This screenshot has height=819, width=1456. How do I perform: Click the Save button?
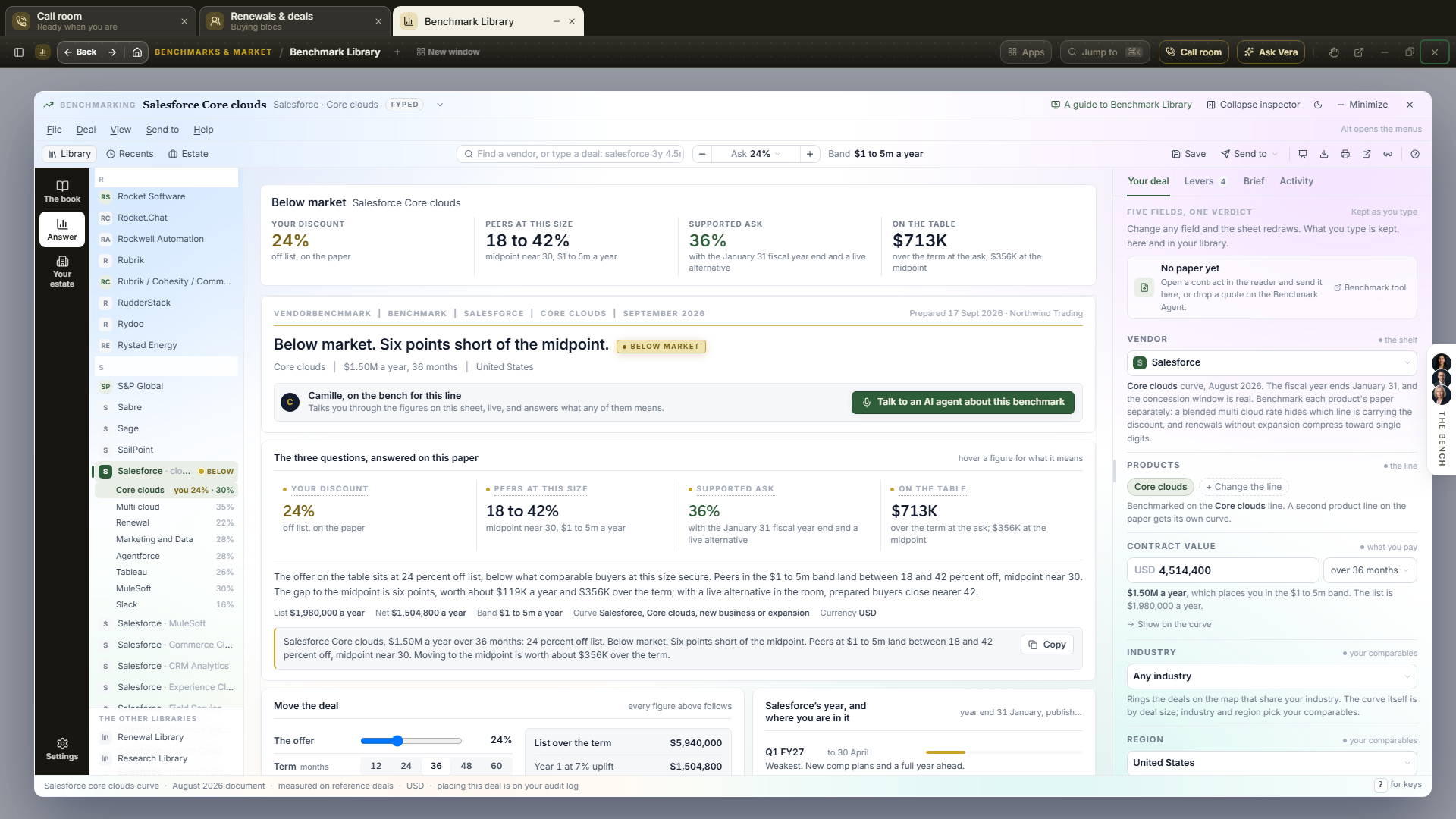click(x=1188, y=154)
